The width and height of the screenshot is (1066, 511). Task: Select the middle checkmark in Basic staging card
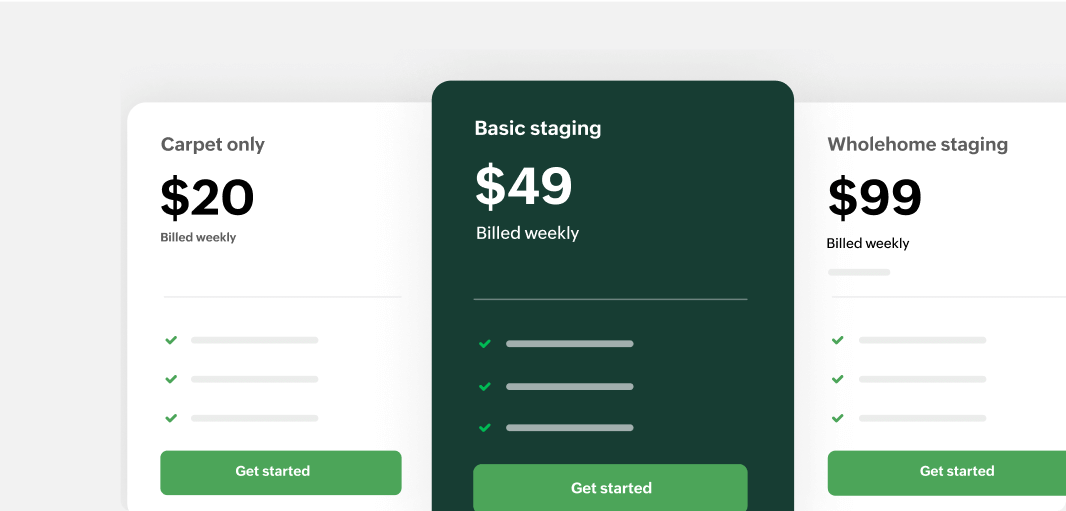(485, 386)
